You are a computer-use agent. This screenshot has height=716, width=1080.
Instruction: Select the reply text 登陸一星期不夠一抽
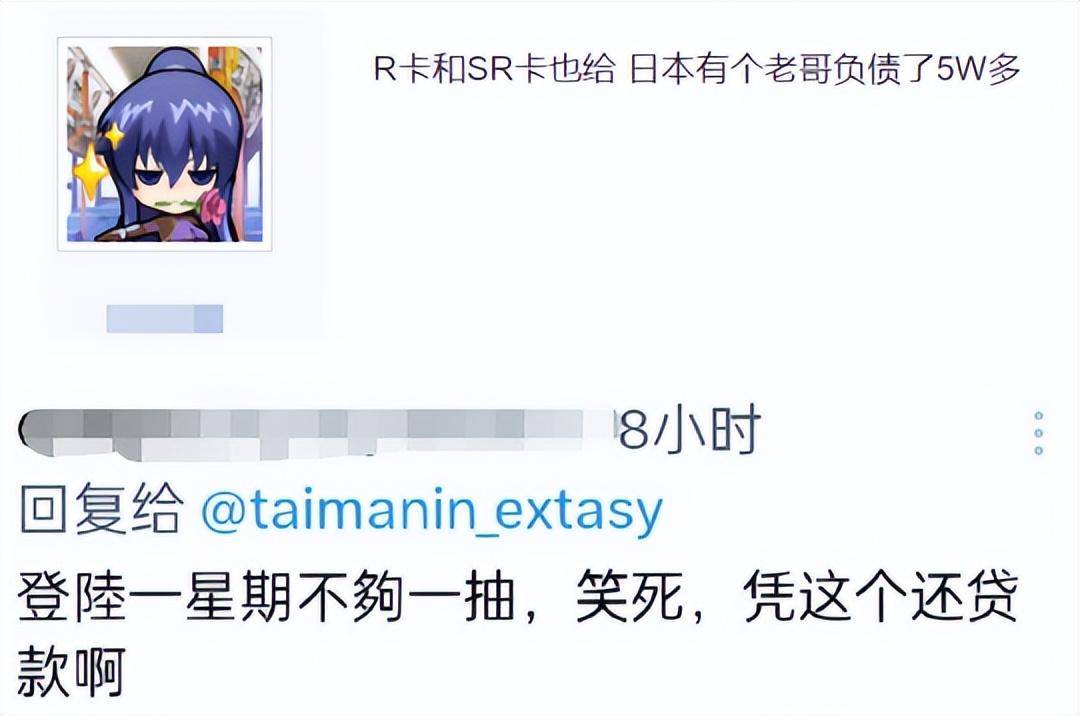pyautogui.click(x=266, y=596)
